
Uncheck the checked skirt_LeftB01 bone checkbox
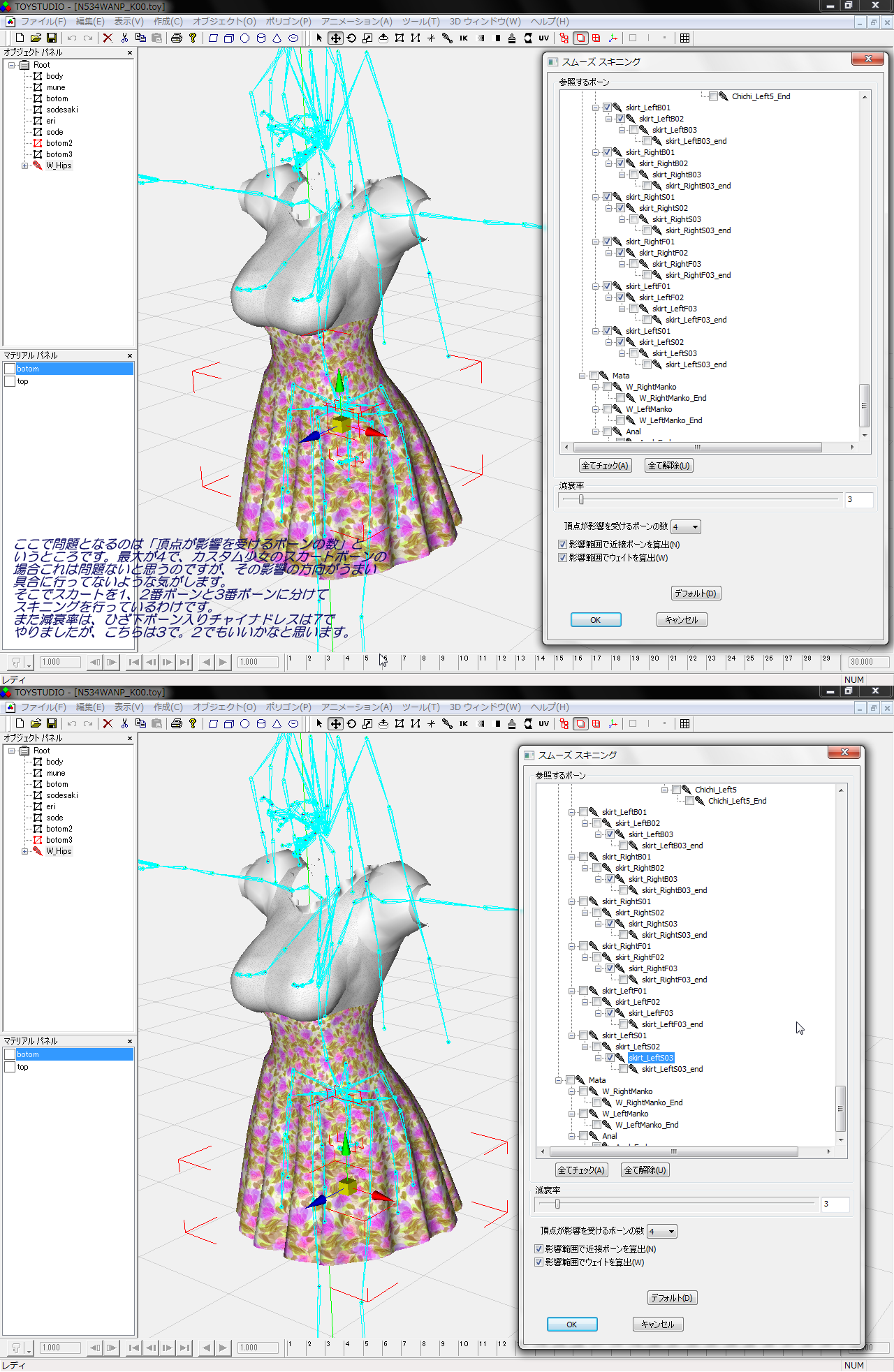point(607,108)
